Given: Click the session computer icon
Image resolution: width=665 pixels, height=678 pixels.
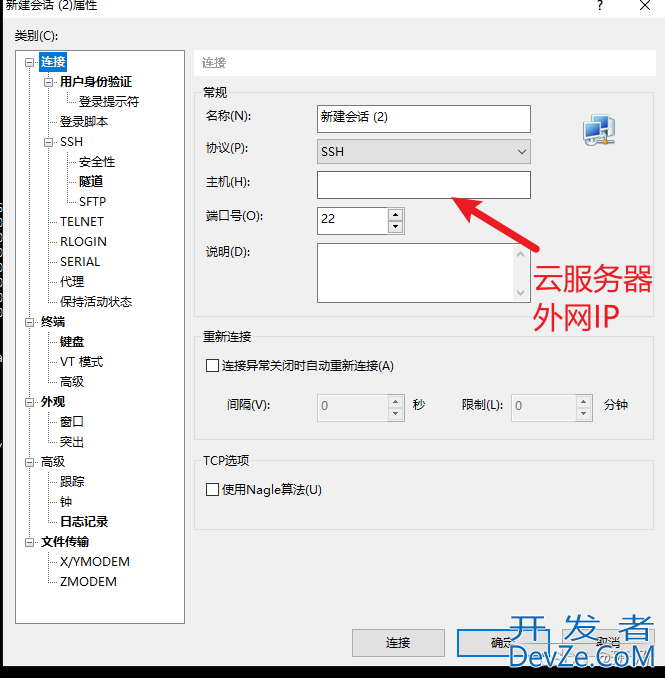Looking at the screenshot, I should pyautogui.click(x=599, y=130).
